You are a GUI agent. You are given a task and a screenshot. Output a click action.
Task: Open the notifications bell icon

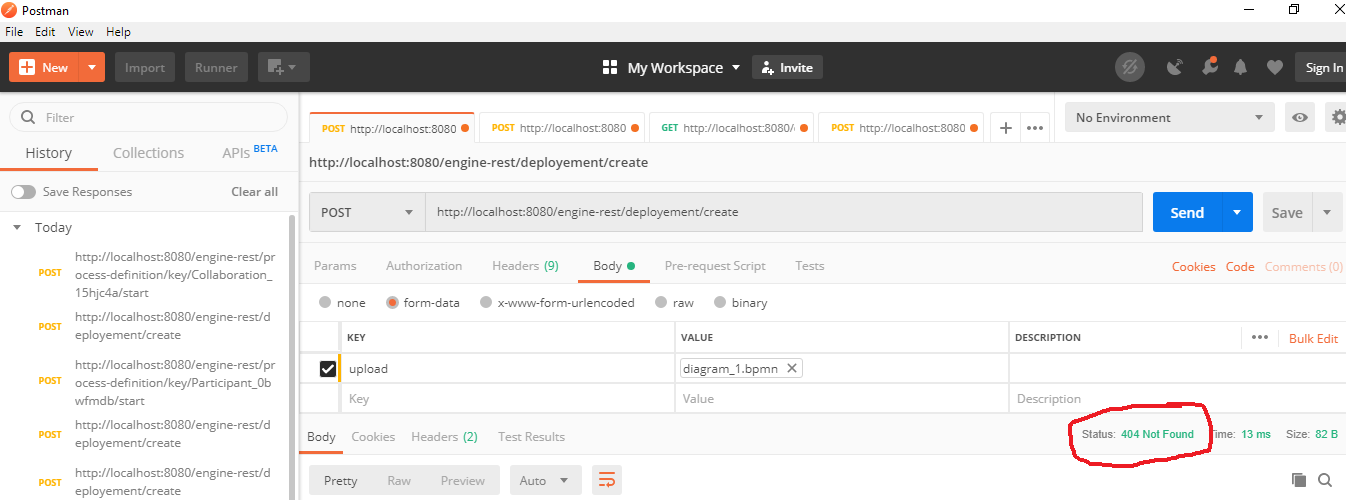[1240, 67]
